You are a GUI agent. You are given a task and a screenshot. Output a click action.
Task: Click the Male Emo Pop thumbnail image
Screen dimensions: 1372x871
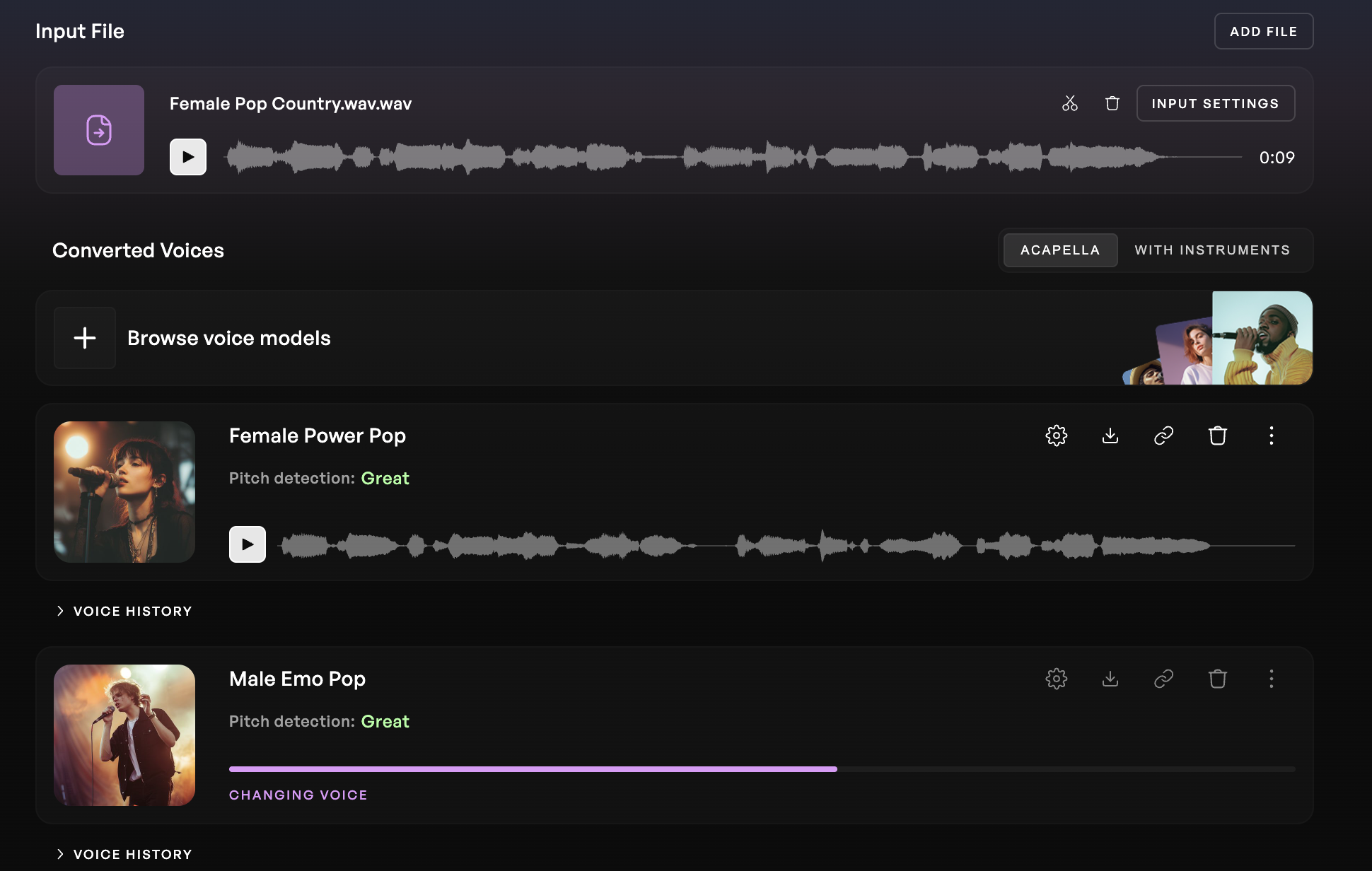click(124, 735)
